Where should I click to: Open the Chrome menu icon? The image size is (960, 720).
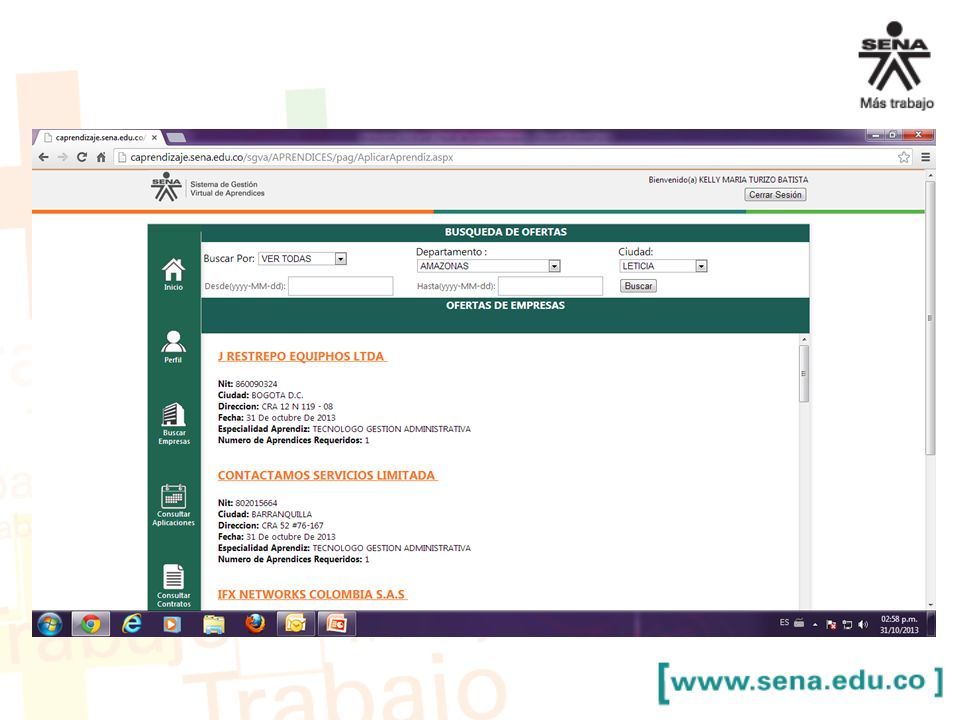tap(925, 157)
